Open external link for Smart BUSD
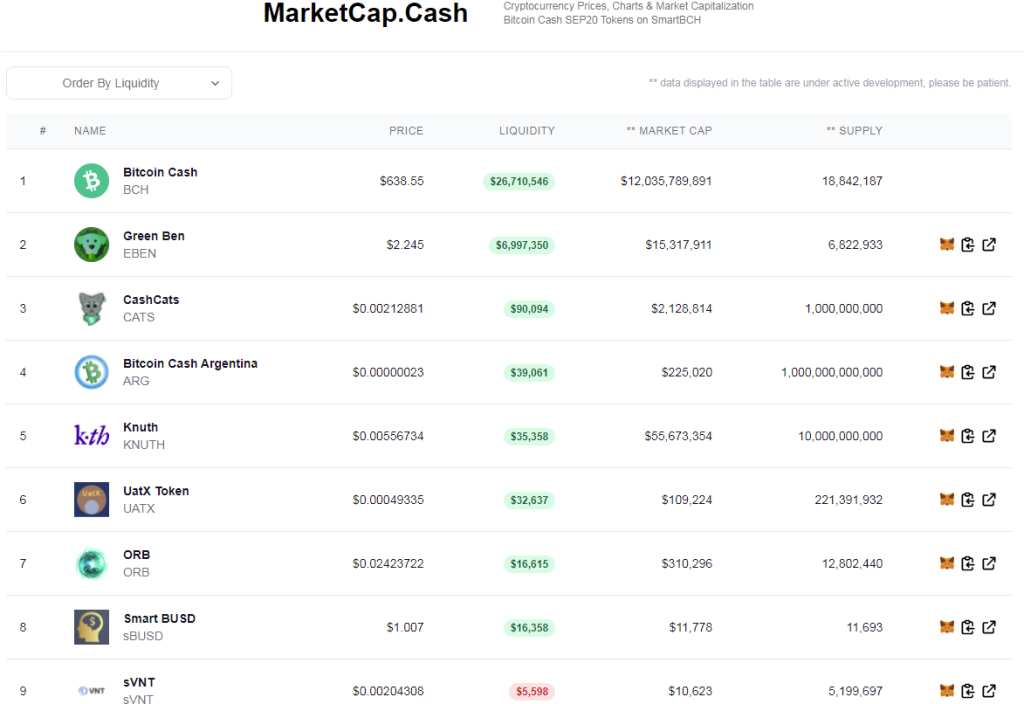This screenshot has width=1024, height=704. [x=989, y=627]
